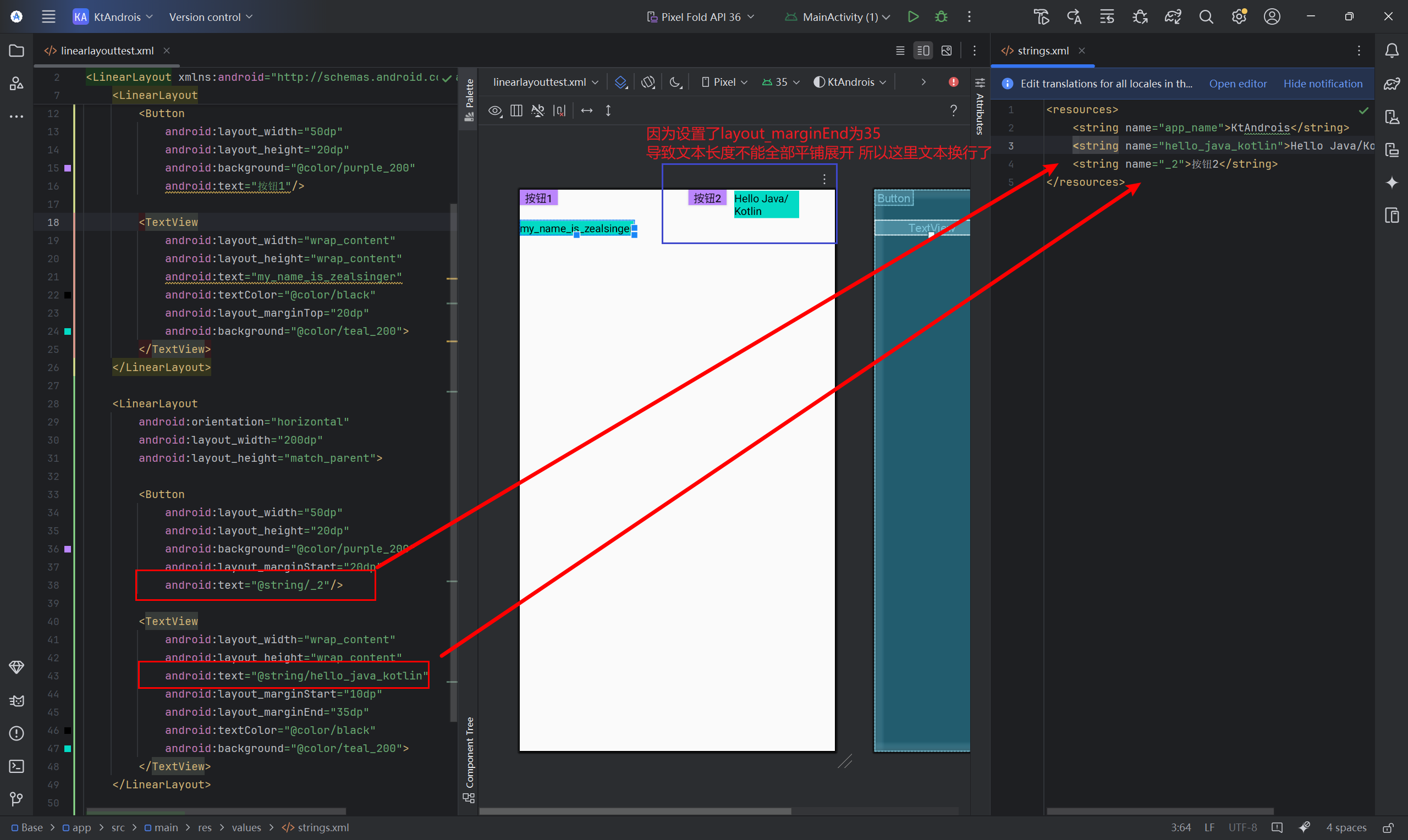This screenshot has height=840, width=1408.
Task: Click the 4 spaces indent indicator
Action: tap(1346, 827)
